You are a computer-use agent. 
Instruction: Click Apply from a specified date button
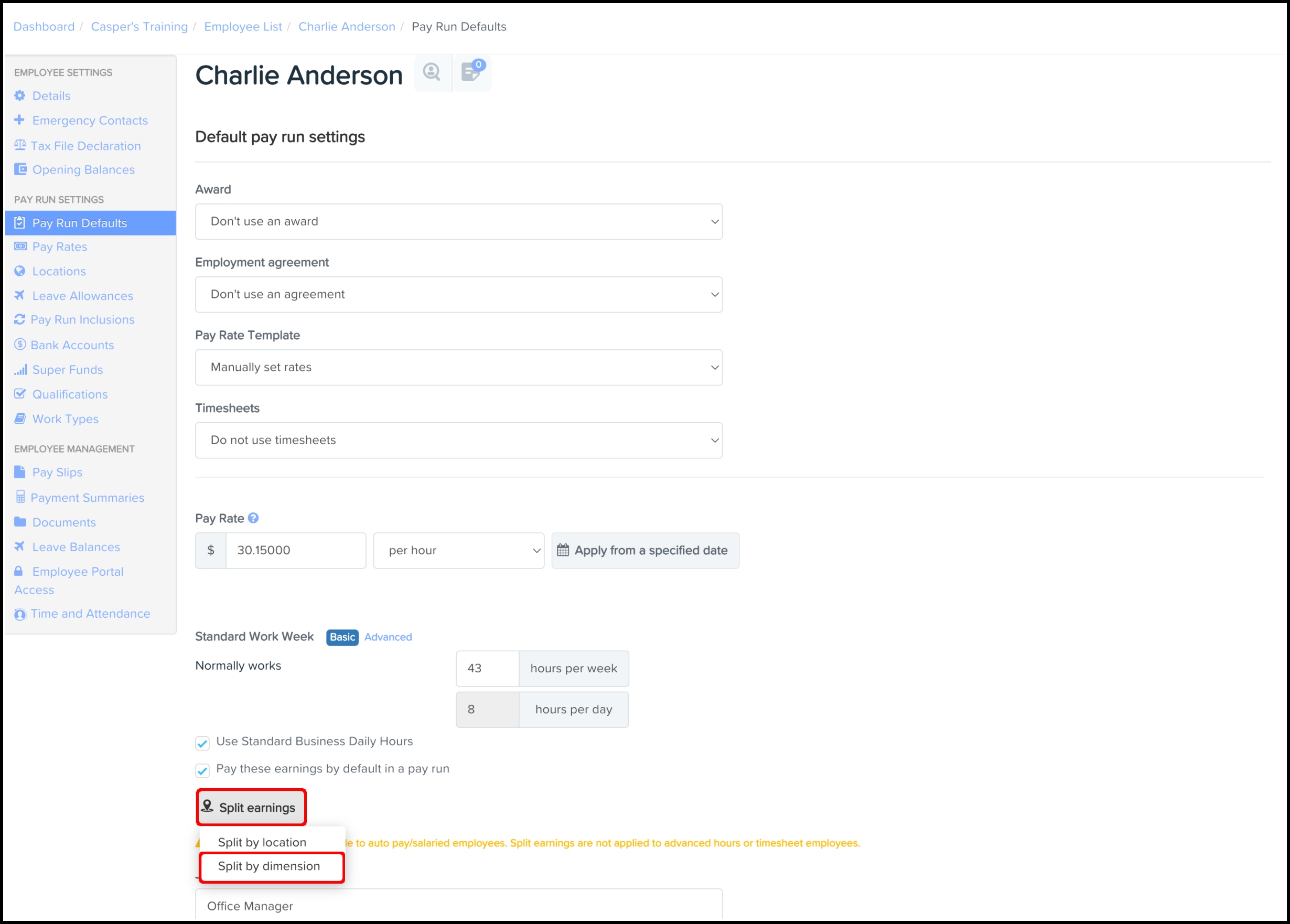(645, 550)
